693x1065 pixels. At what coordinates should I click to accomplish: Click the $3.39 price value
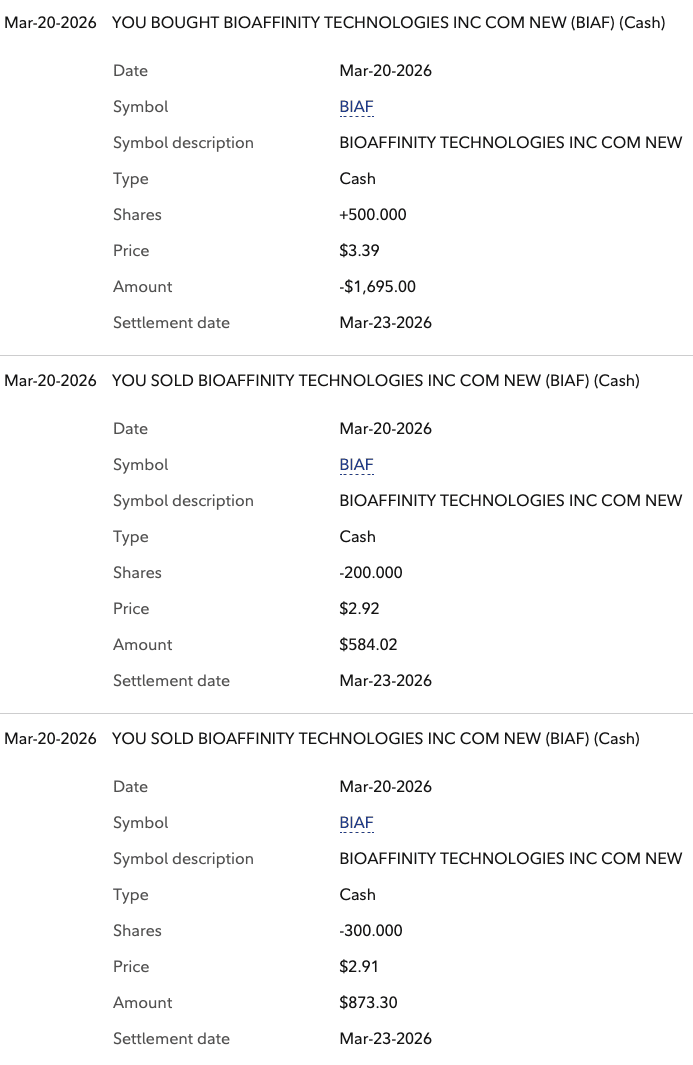pos(359,251)
